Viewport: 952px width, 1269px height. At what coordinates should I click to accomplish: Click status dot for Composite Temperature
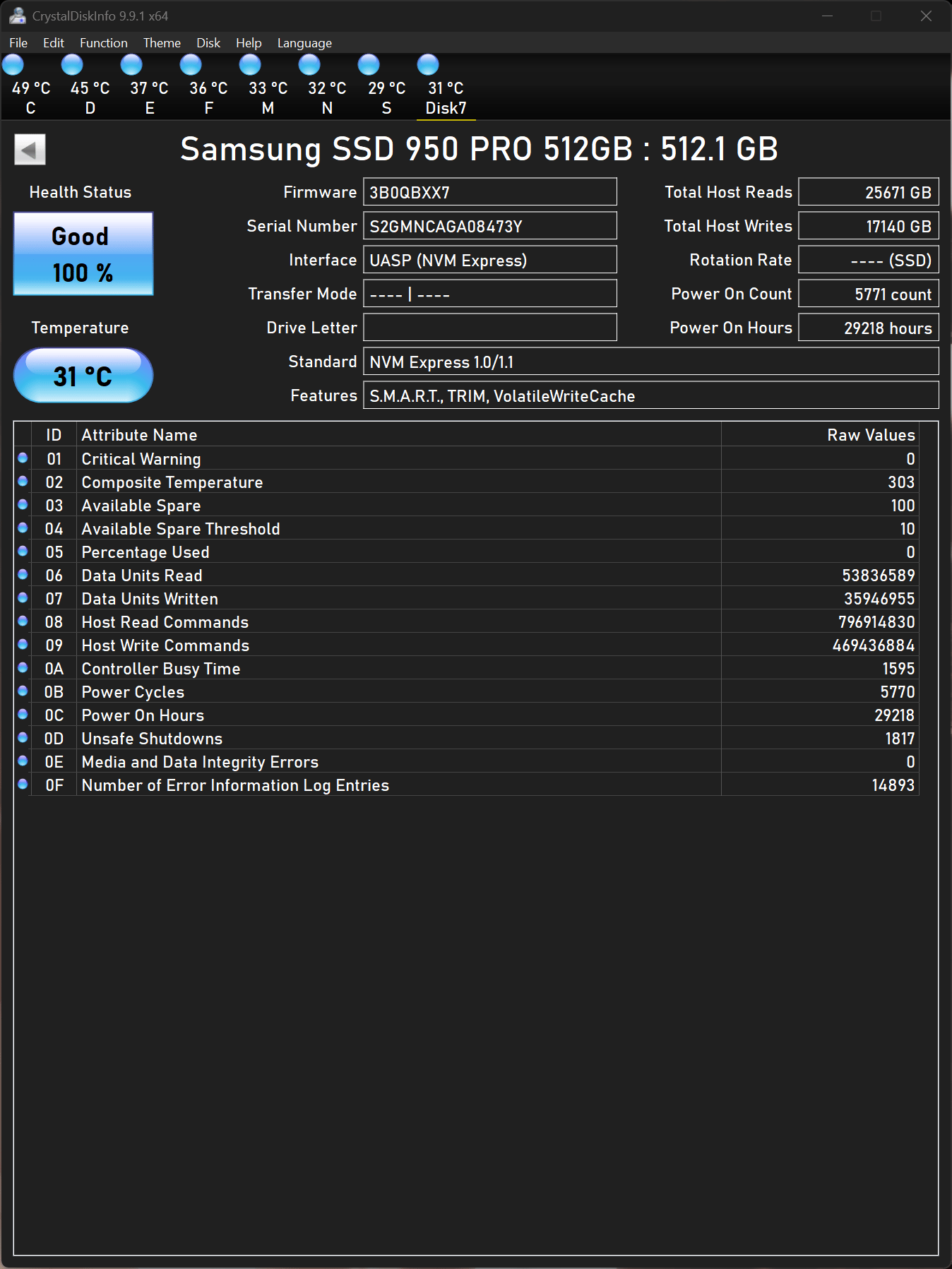[23, 481]
